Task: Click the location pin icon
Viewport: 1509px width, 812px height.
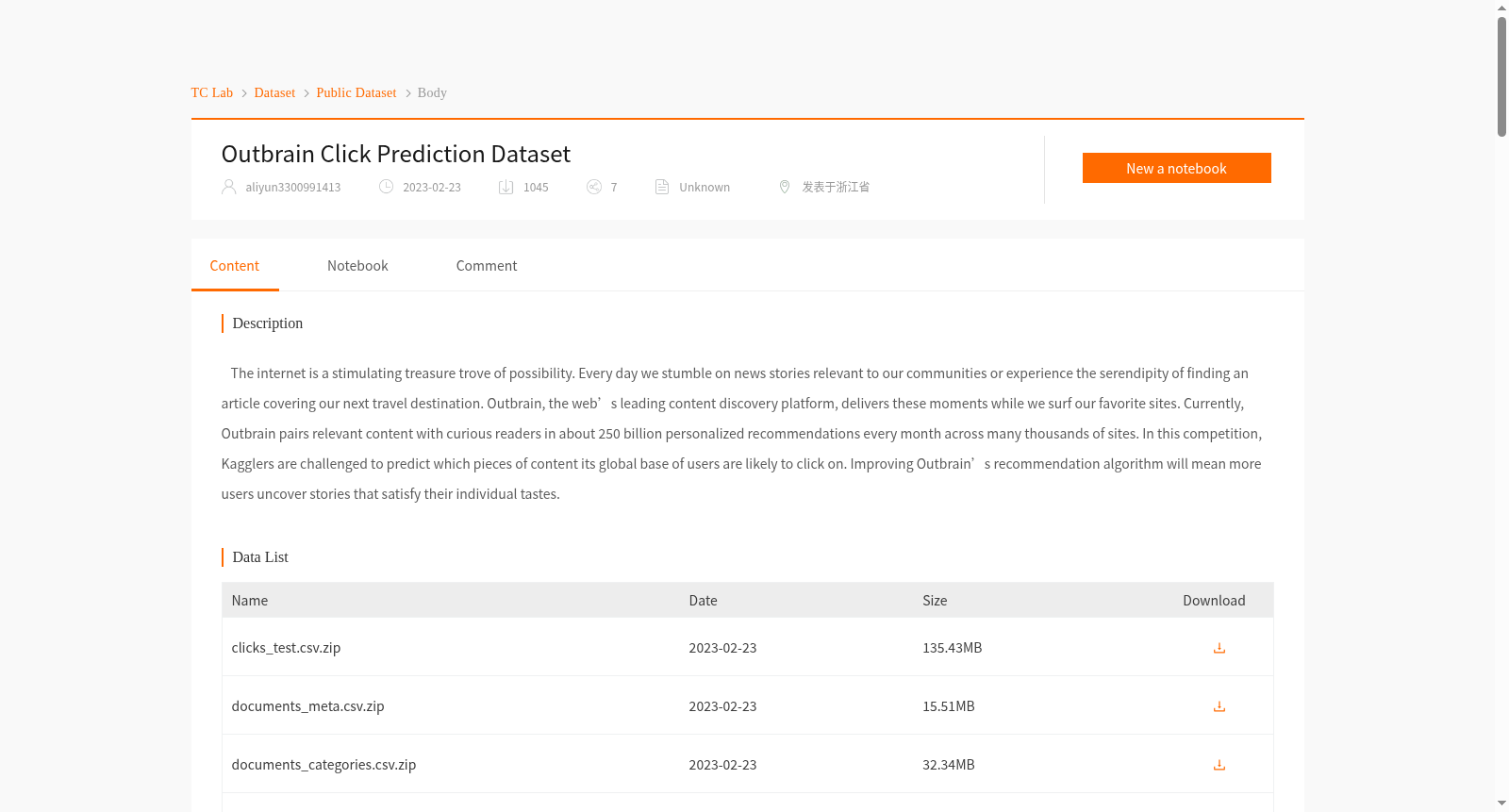Action: click(785, 187)
